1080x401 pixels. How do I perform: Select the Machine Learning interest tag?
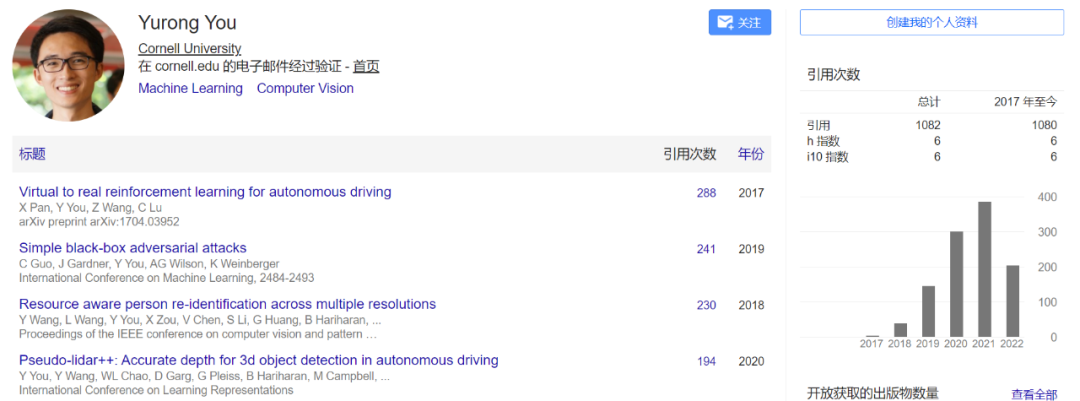point(190,88)
